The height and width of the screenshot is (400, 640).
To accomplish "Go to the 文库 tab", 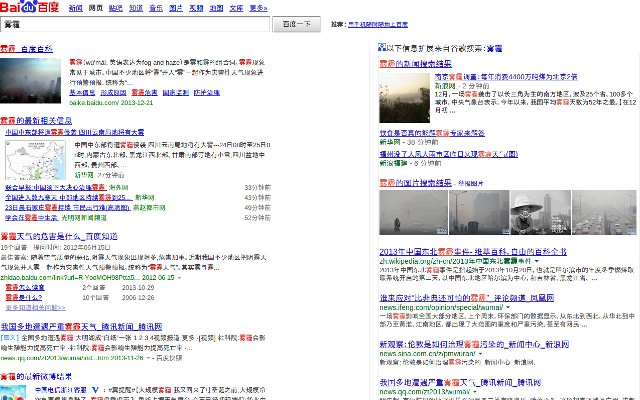I will pos(236,8).
